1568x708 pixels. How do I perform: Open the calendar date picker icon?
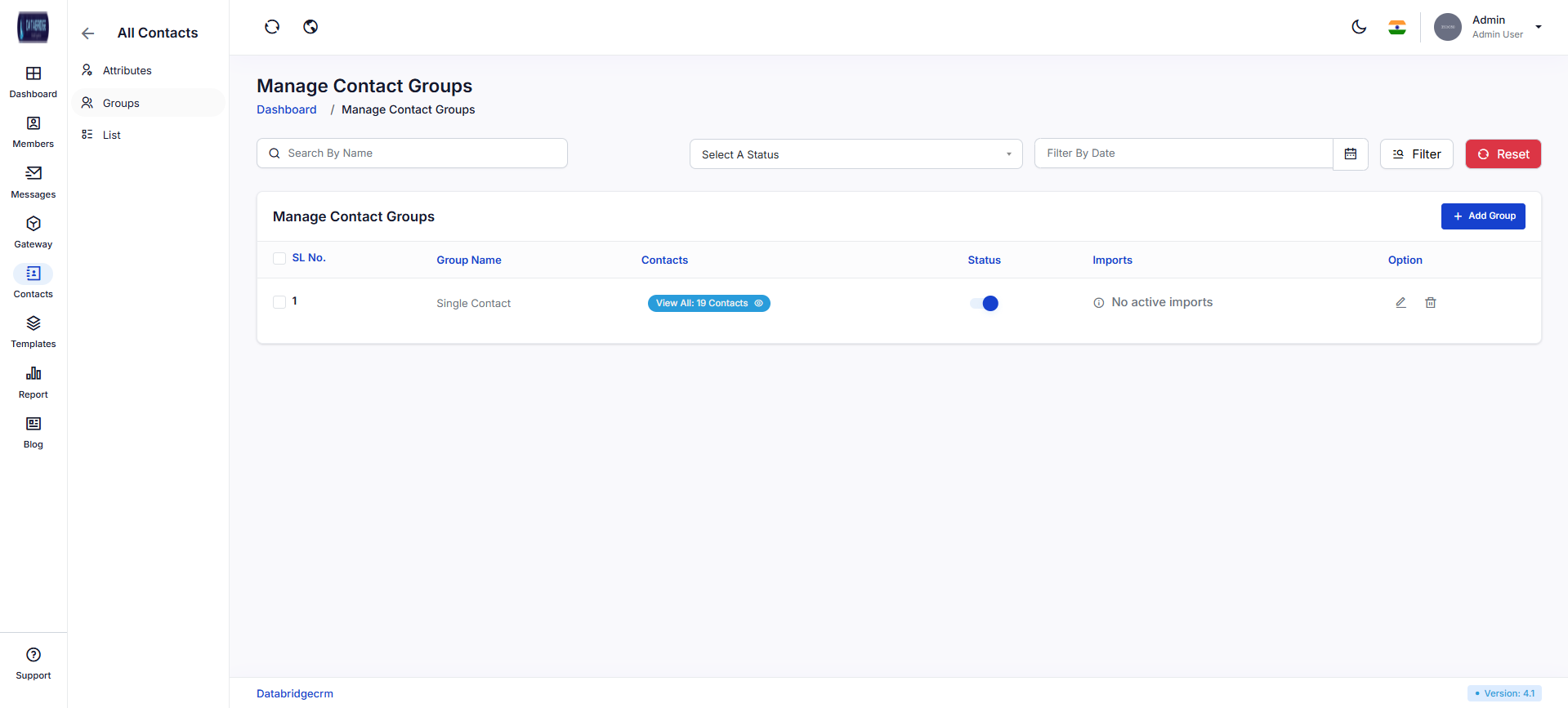pyautogui.click(x=1351, y=154)
